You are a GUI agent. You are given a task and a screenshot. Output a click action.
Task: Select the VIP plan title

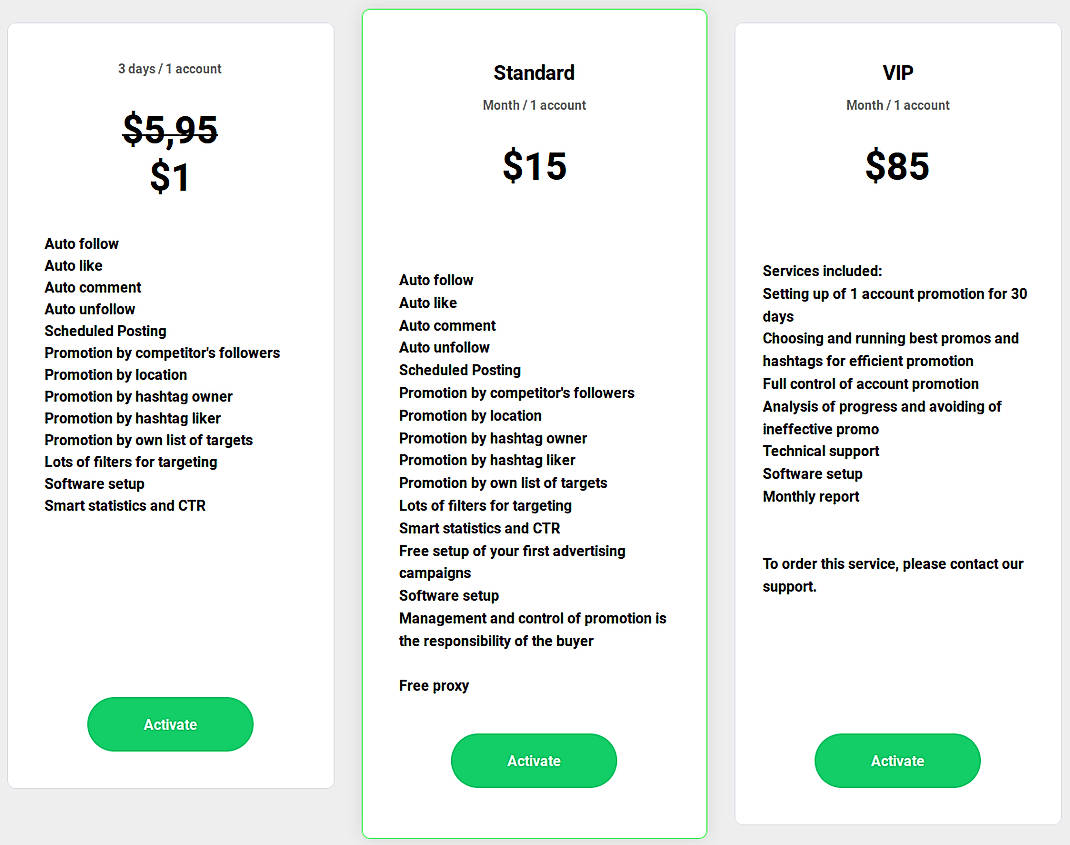tap(897, 73)
